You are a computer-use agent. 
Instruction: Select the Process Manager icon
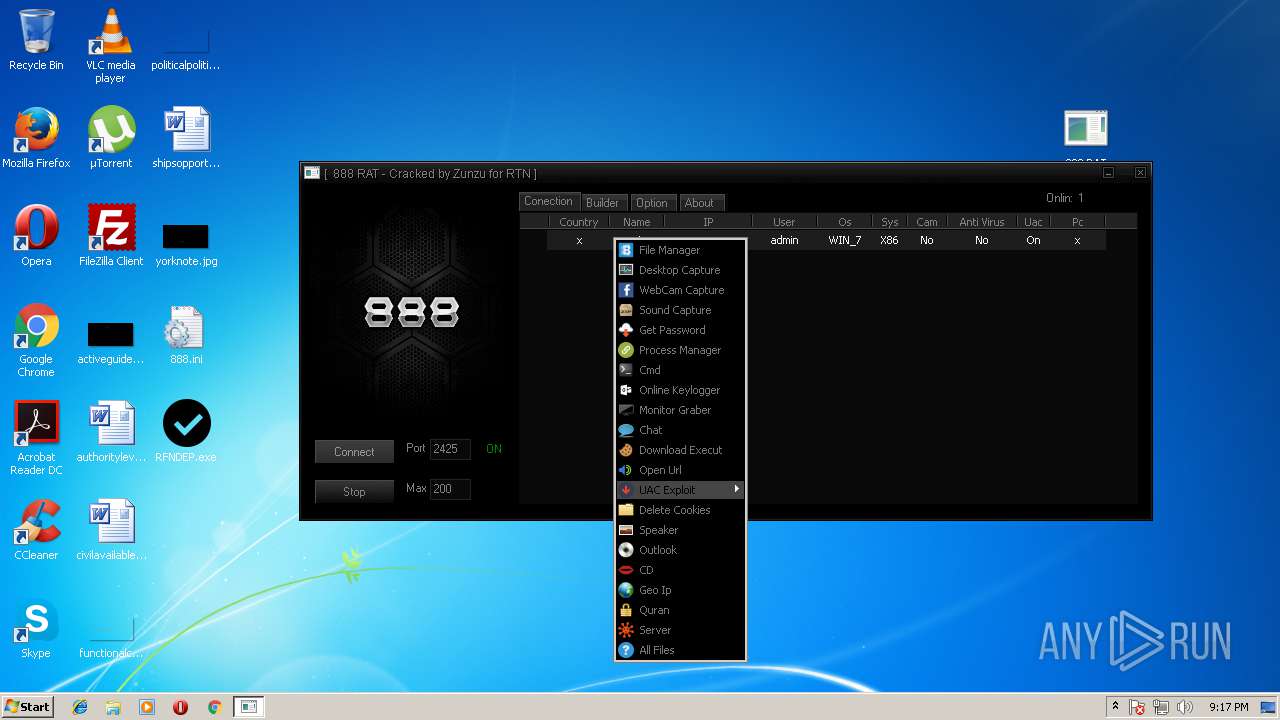626,350
